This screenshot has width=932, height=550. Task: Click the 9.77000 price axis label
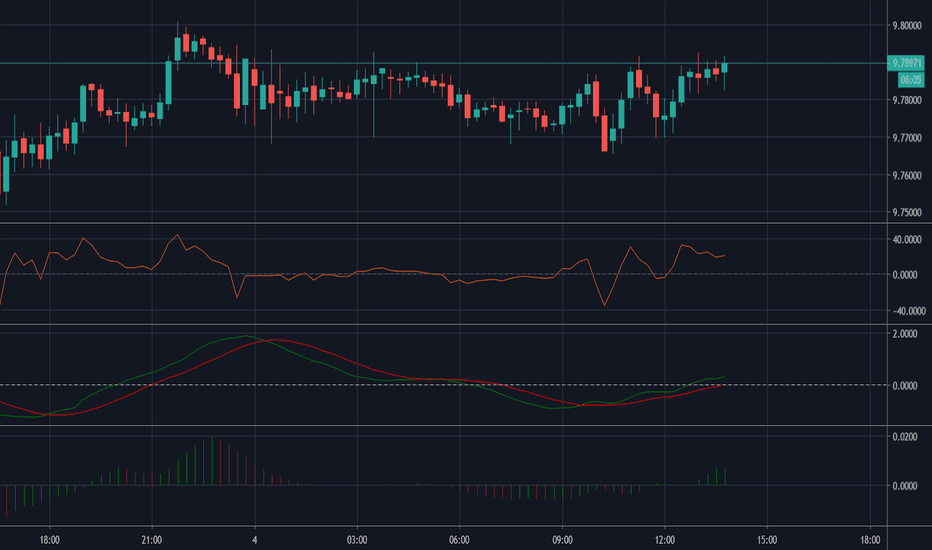click(x=906, y=137)
